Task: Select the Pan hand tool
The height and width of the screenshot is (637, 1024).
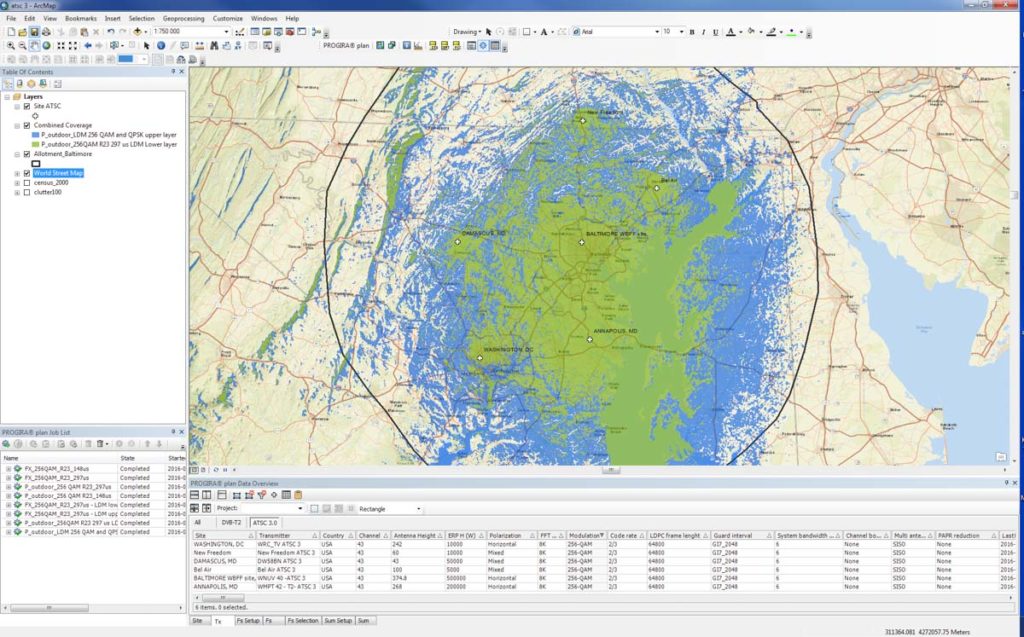Action: click(34, 46)
